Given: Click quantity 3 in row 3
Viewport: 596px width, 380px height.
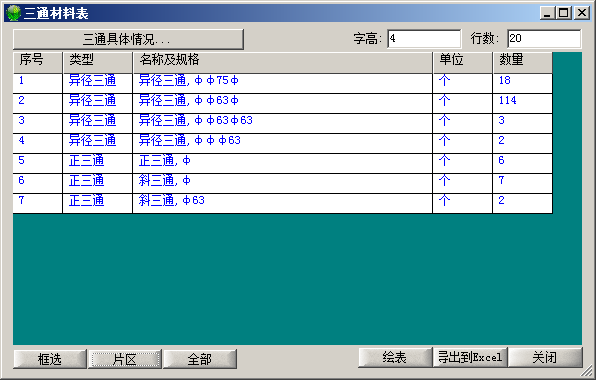Looking at the screenshot, I should [x=523, y=124].
